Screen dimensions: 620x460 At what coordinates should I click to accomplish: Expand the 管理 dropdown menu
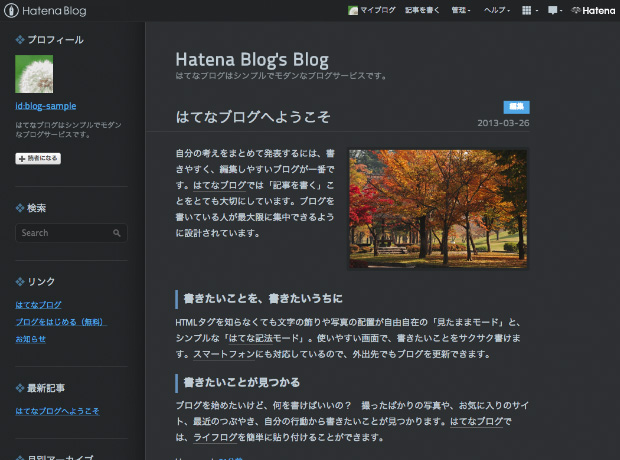tap(461, 10)
